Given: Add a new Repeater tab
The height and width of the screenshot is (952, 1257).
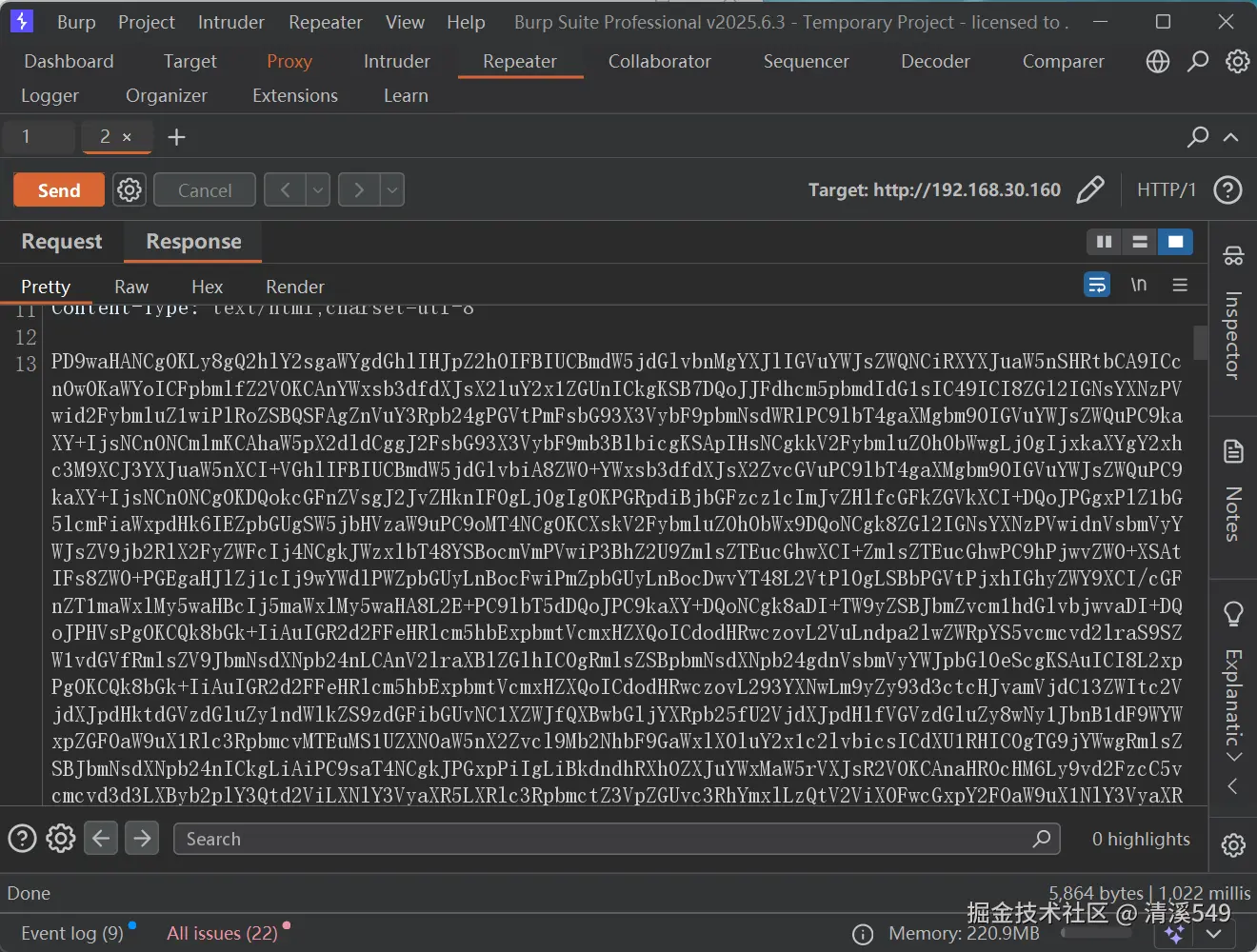Looking at the screenshot, I should pos(176,137).
